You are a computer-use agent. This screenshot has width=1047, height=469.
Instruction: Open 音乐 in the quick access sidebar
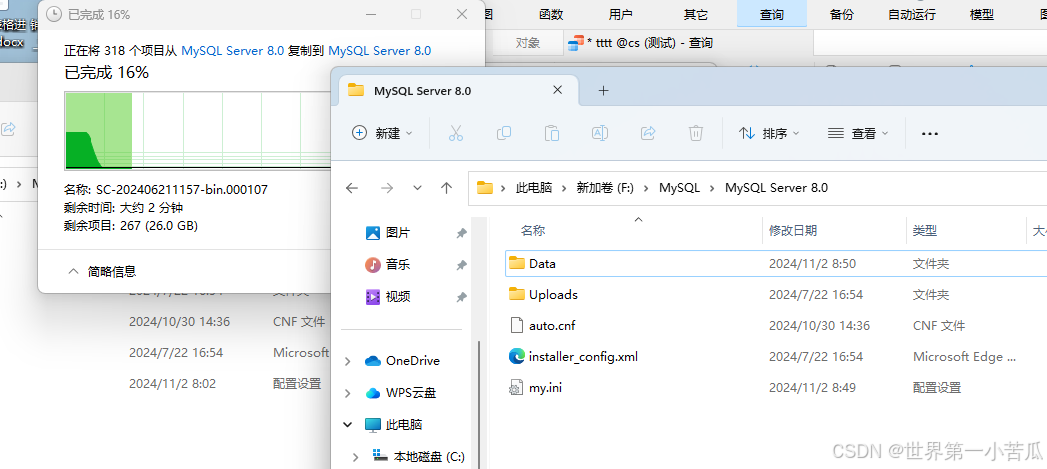[398, 265]
